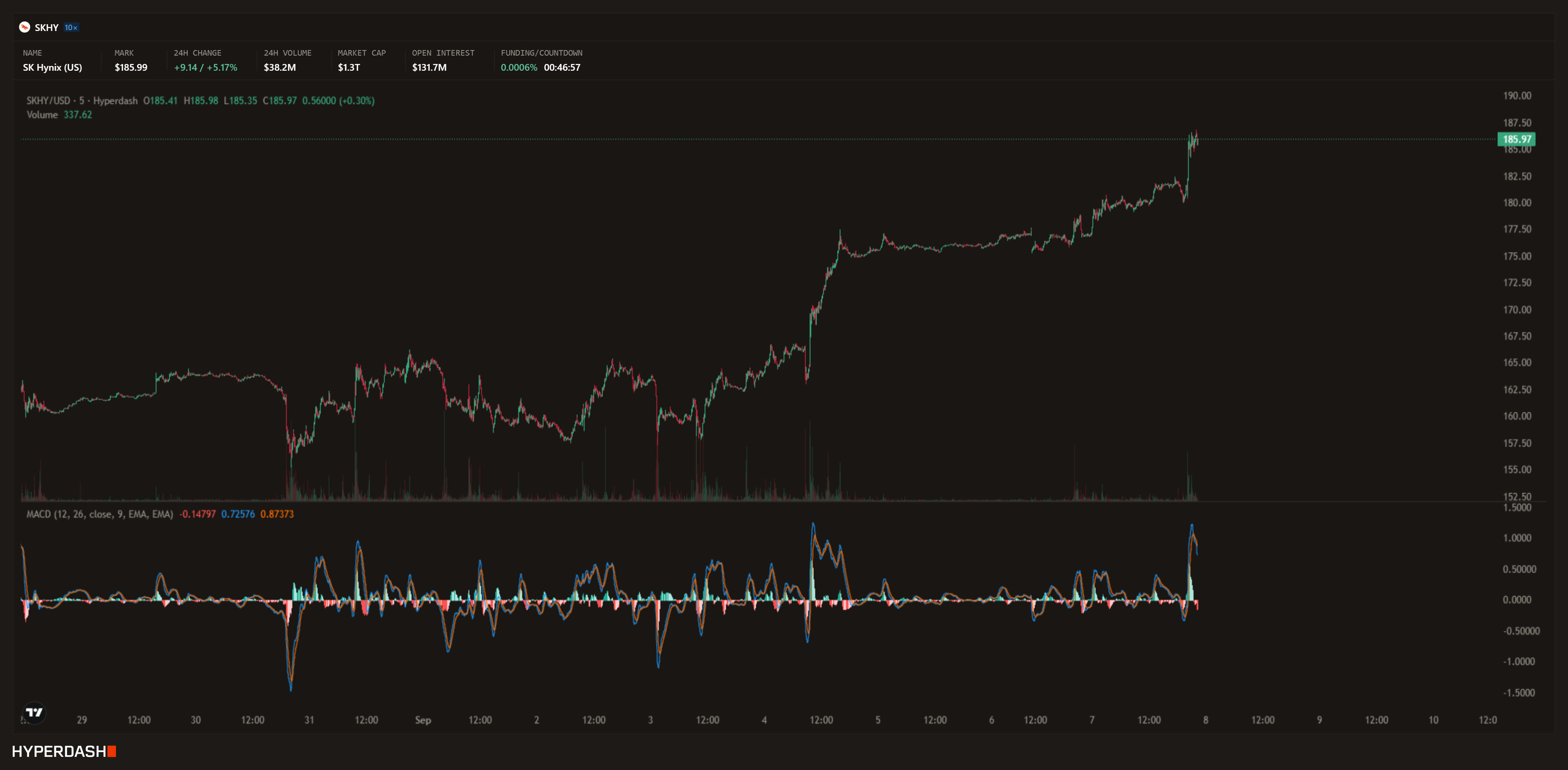Open the MACD (12, 26, close) indicator legend
1568x770 pixels.
point(99,514)
